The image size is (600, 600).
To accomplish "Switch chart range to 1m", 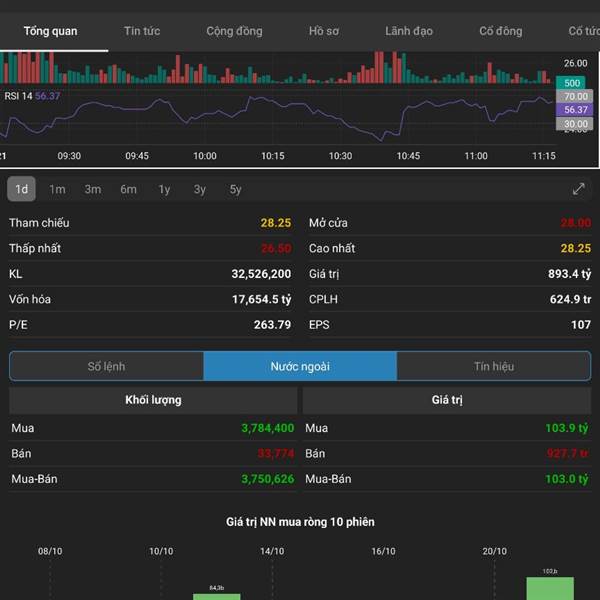I will (57, 189).
